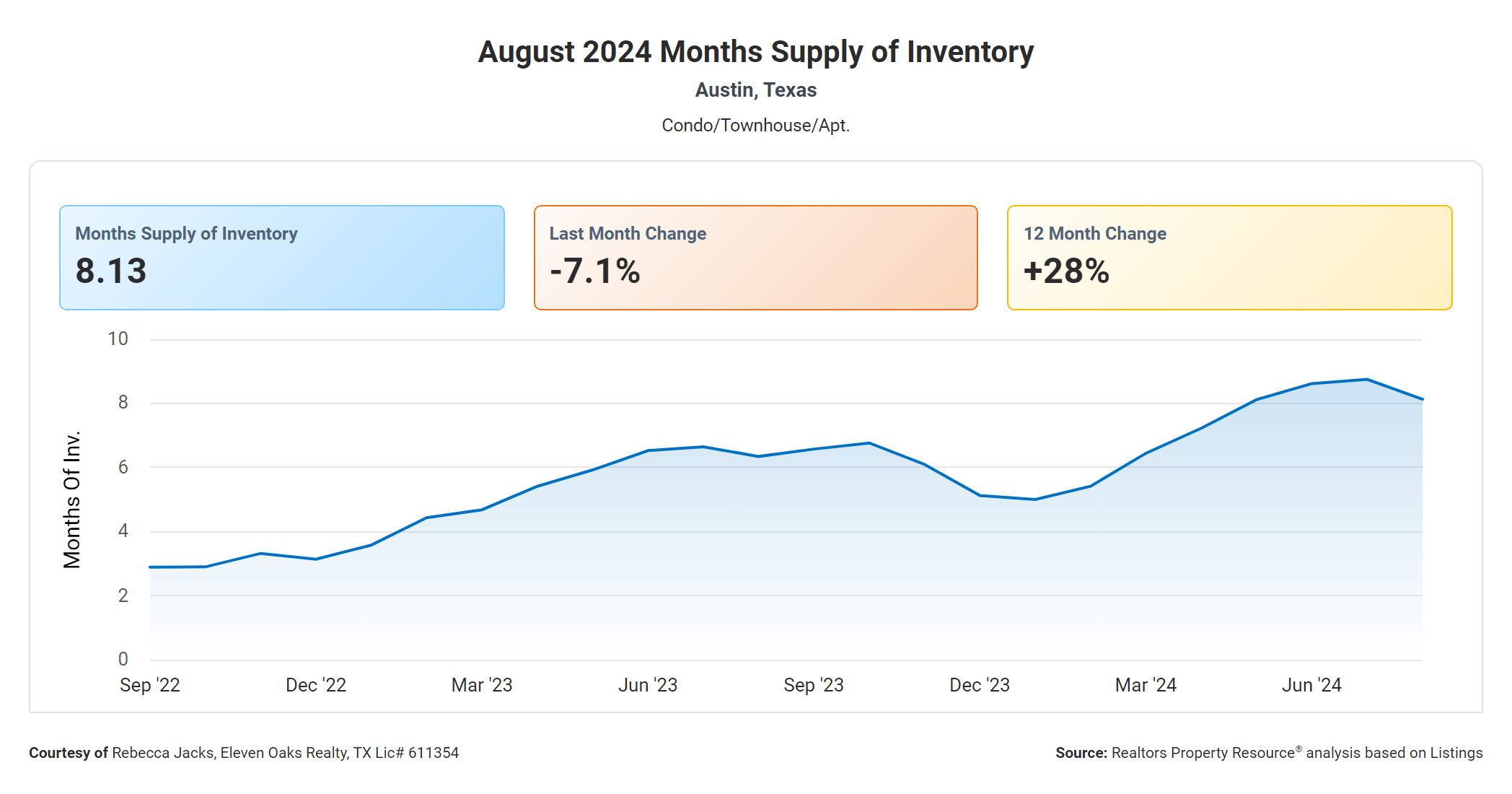Click the Jun '24 x-axis label
Viewport: 1512px width, 794px height.
click(x=1311, y=685)
